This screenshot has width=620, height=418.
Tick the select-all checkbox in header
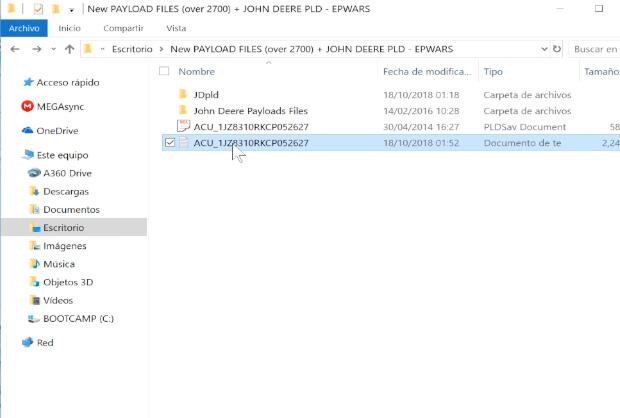[x=164, y=71]
